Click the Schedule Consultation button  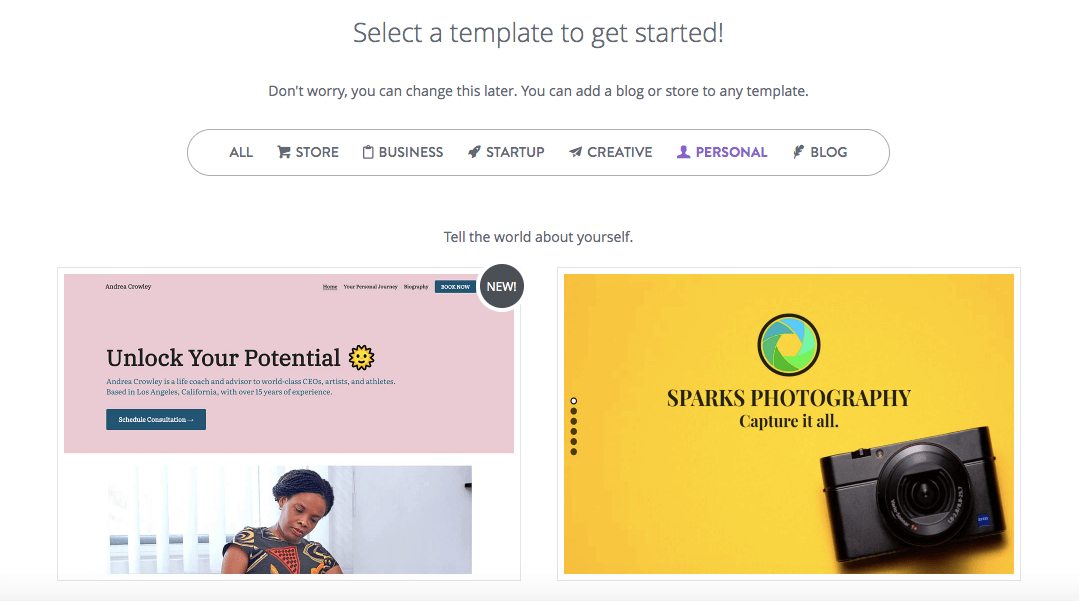(x=156, y=419)
